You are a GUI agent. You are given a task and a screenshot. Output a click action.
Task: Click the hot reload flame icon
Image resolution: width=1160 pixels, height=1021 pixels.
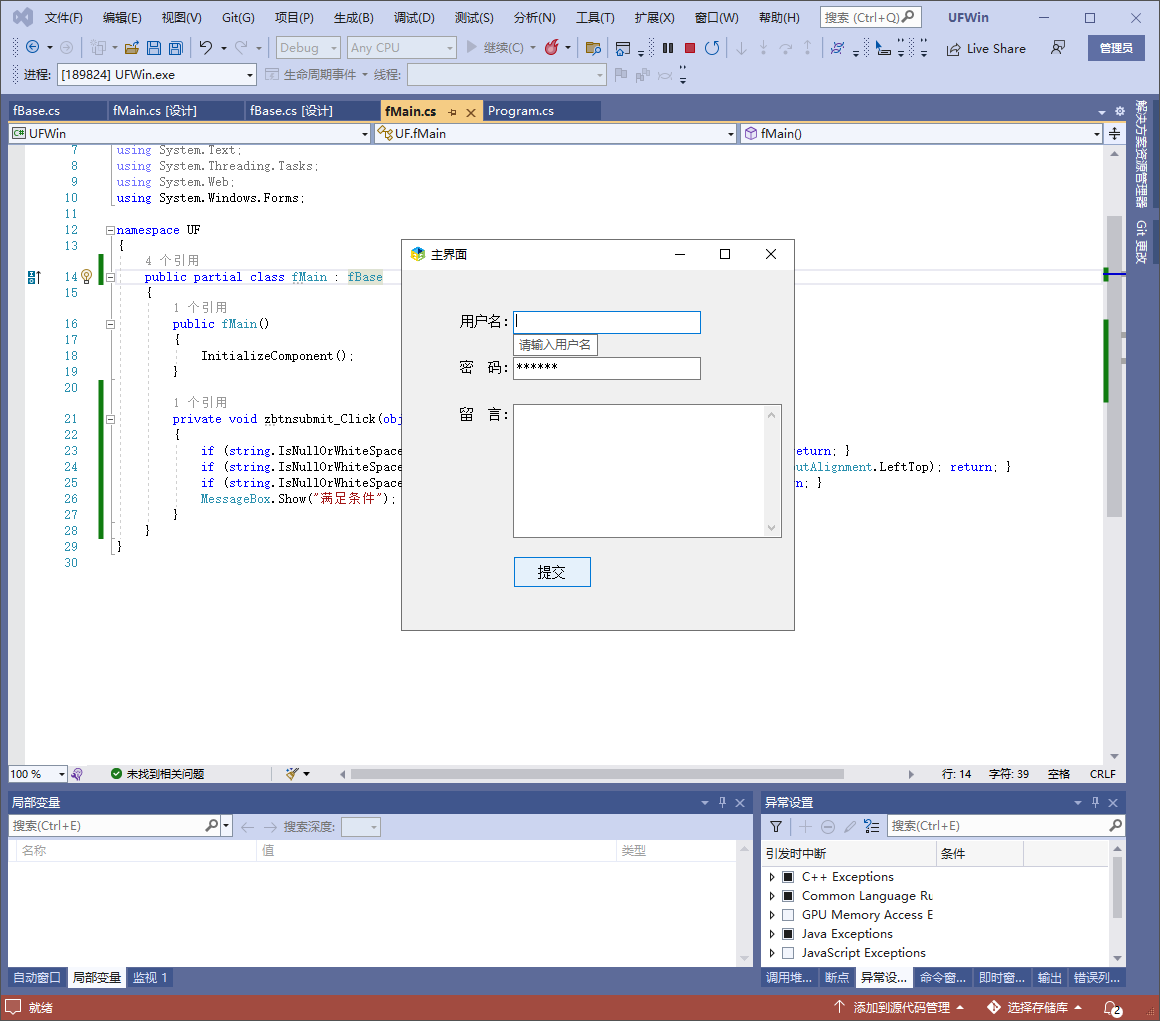(x=551, y=47)
